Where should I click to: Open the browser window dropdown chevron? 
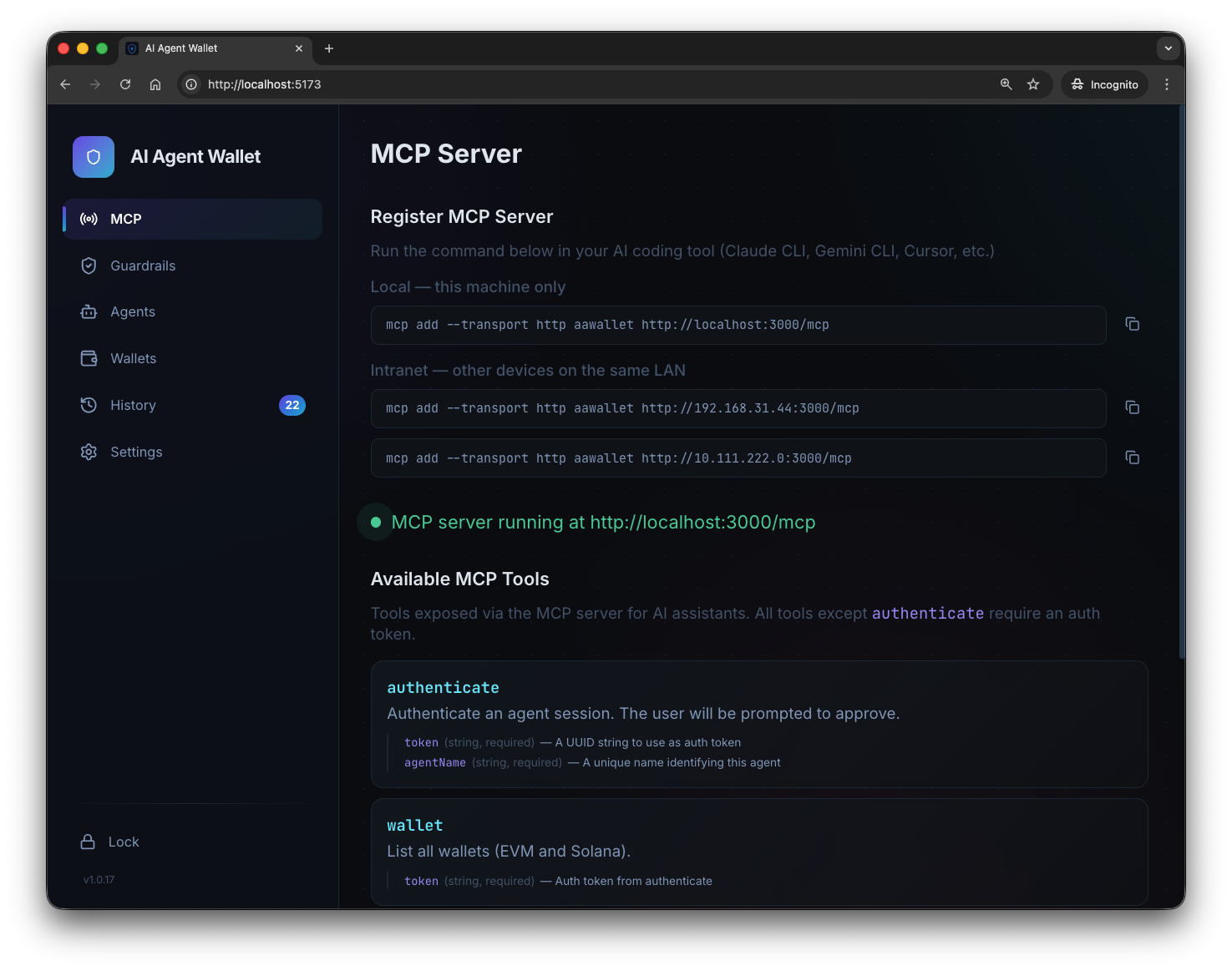pyautogui.click(x=1168, y=48)
